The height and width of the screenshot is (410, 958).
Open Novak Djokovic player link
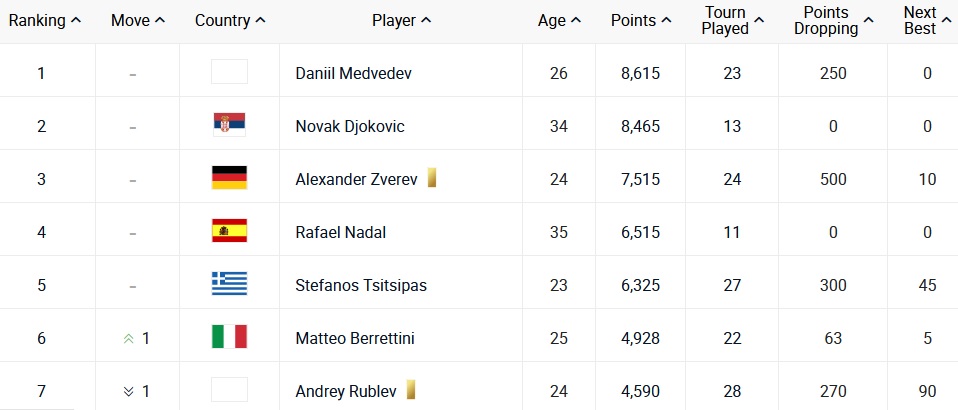point(349,126)
